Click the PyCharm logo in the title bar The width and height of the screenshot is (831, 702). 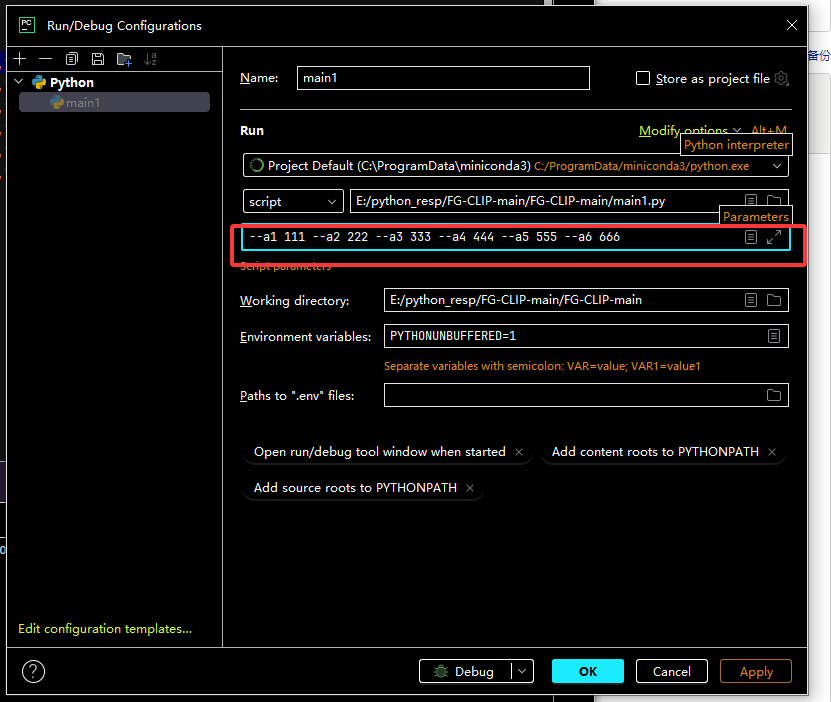click(27, 25)
